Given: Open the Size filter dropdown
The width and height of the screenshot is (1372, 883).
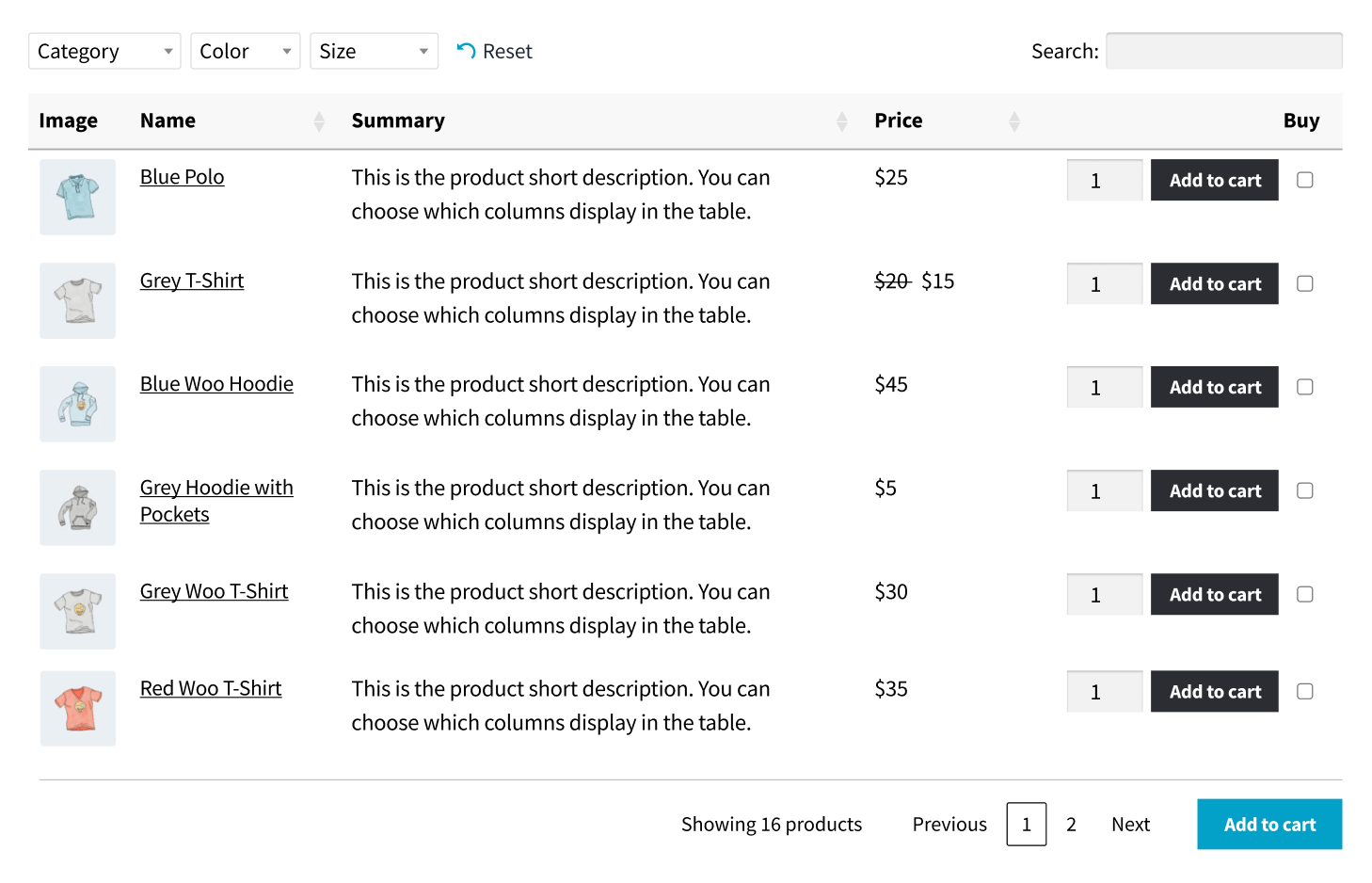Looking at the screenshot, I should click(x=374, y=51).
